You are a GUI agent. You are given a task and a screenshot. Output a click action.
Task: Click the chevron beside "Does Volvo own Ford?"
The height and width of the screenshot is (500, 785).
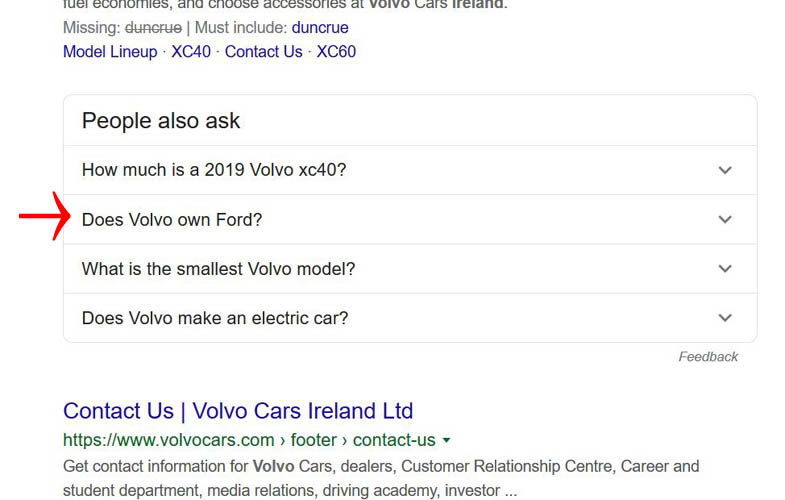[x=725, y=219]
